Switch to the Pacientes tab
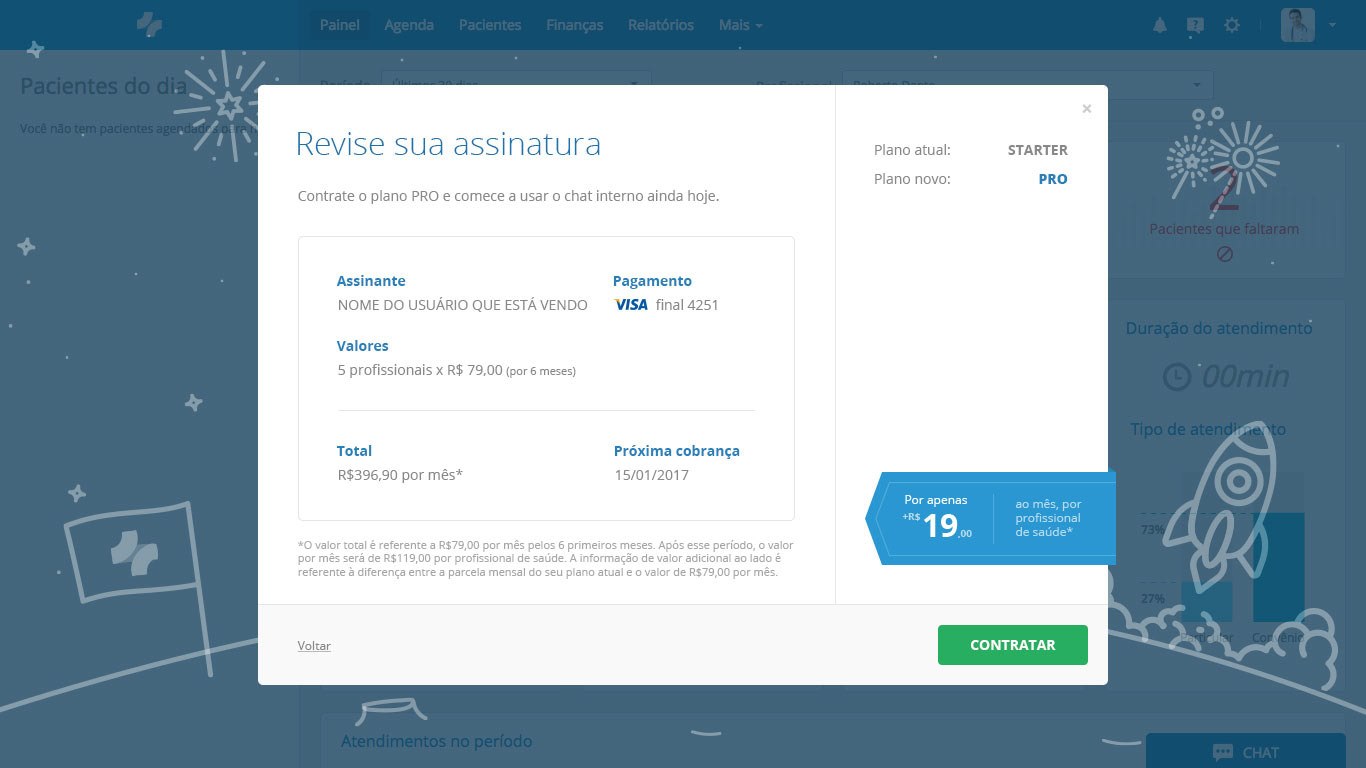Screen dimensions: 1366x768 pos(490,25)
